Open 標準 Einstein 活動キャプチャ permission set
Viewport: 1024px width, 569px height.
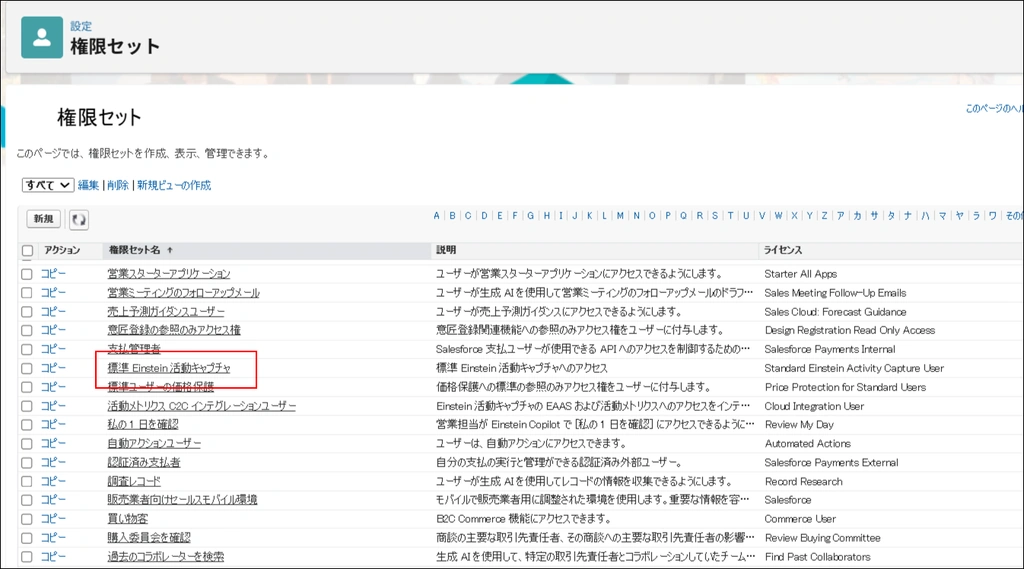[x=169, y=368]
